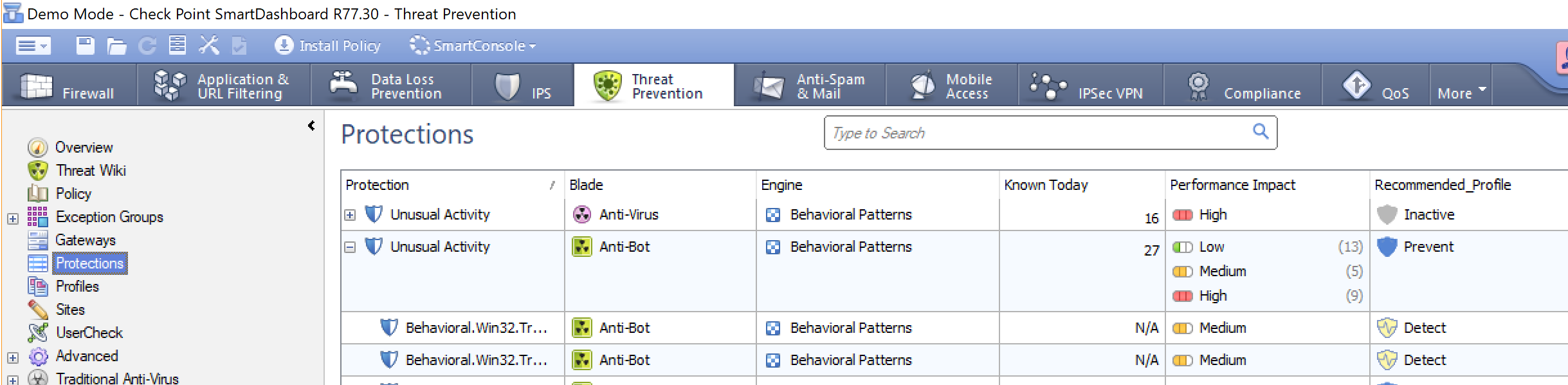Viewport: 1568px width, 385px height.
Task: Switch to Application & URL Filtering tab
Action: point(224,85)
